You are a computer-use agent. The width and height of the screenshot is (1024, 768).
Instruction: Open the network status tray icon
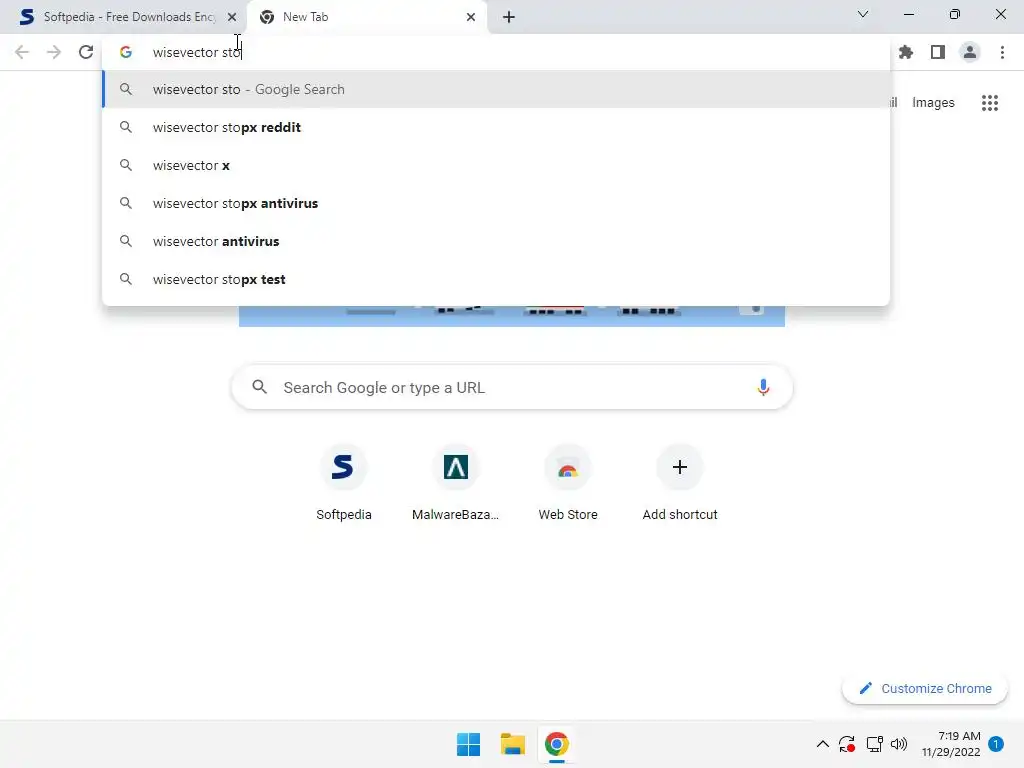874,744
